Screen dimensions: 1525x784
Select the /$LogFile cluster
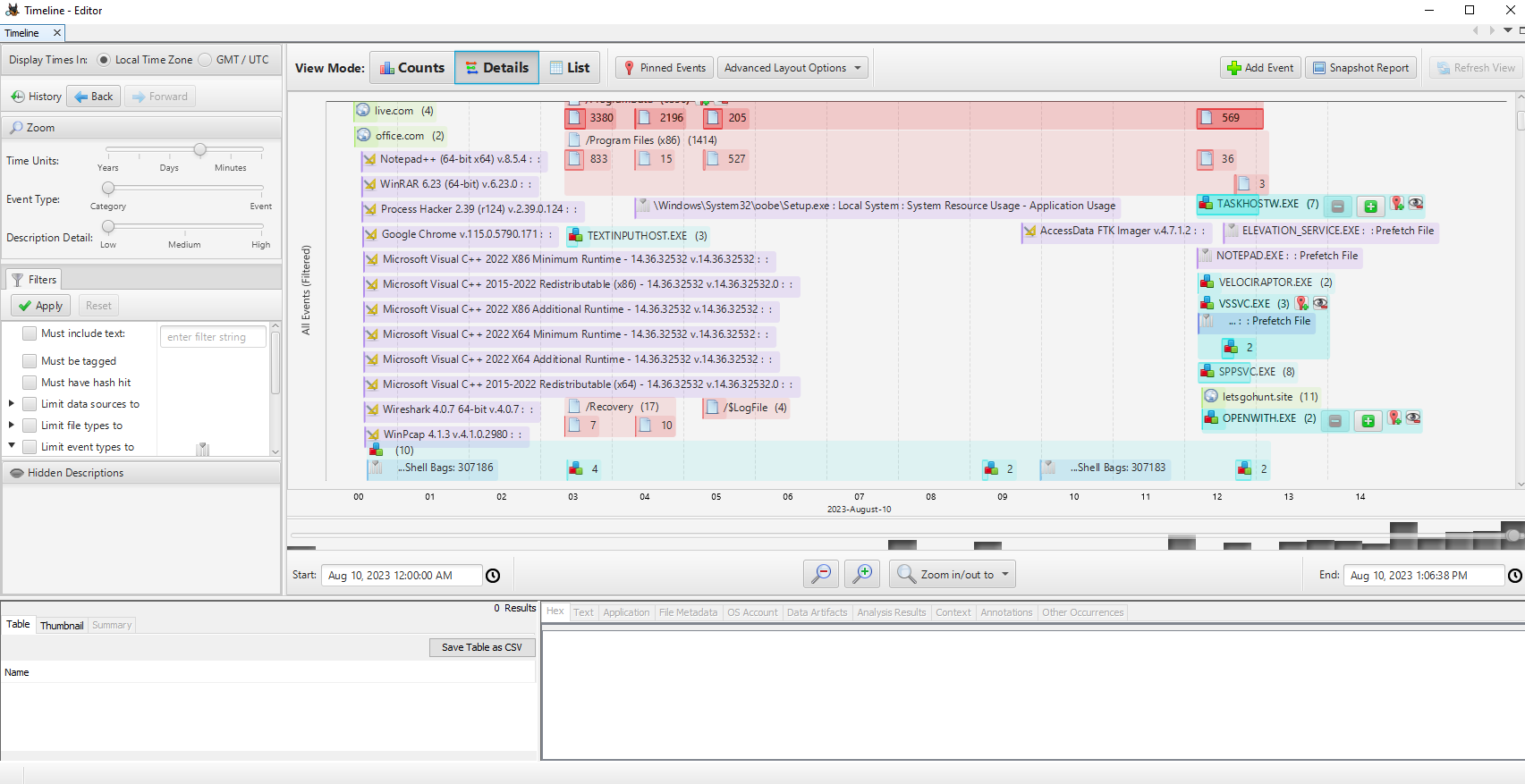[x=746, y=408]
